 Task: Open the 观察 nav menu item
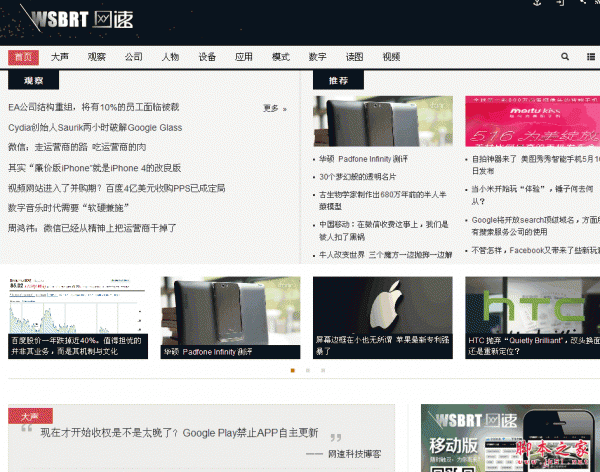[96, 57]
